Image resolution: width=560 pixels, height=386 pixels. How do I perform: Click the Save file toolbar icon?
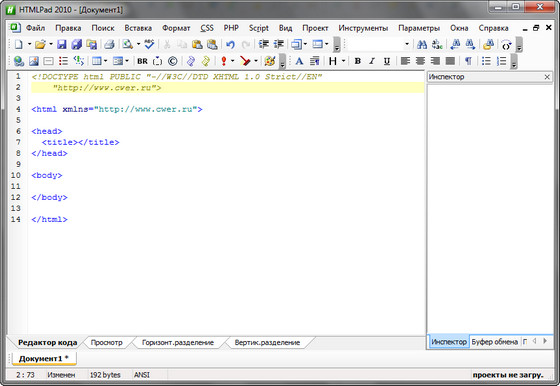tap(62, 44)
